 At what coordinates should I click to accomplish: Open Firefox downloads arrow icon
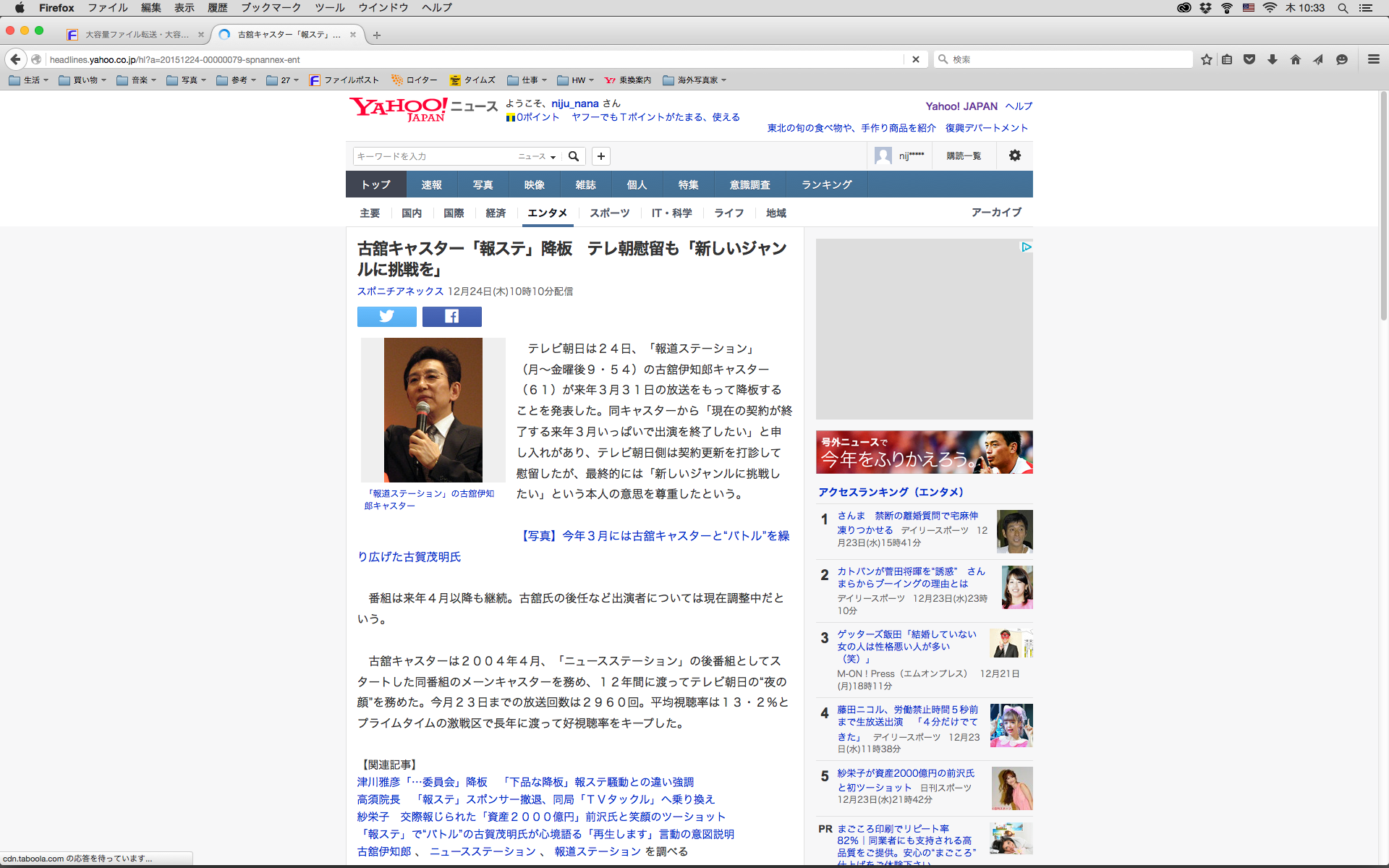coord(1273,59)
